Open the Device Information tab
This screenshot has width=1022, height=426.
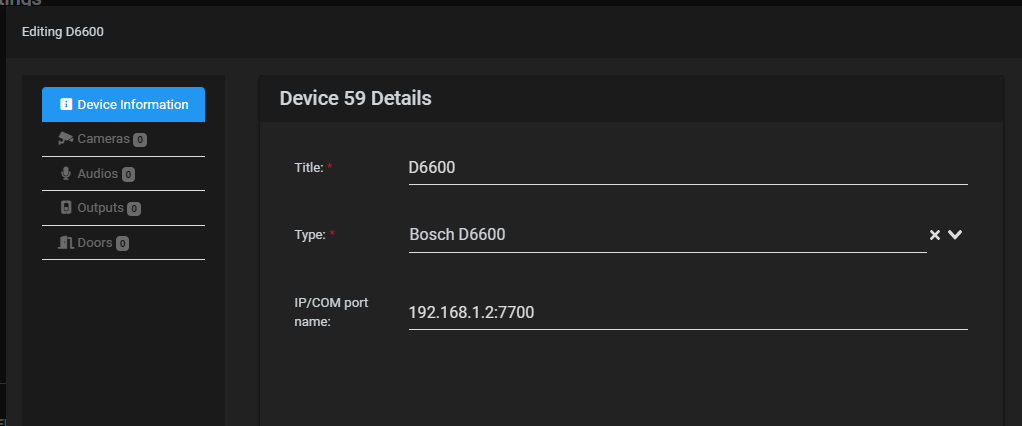[123, 104]
